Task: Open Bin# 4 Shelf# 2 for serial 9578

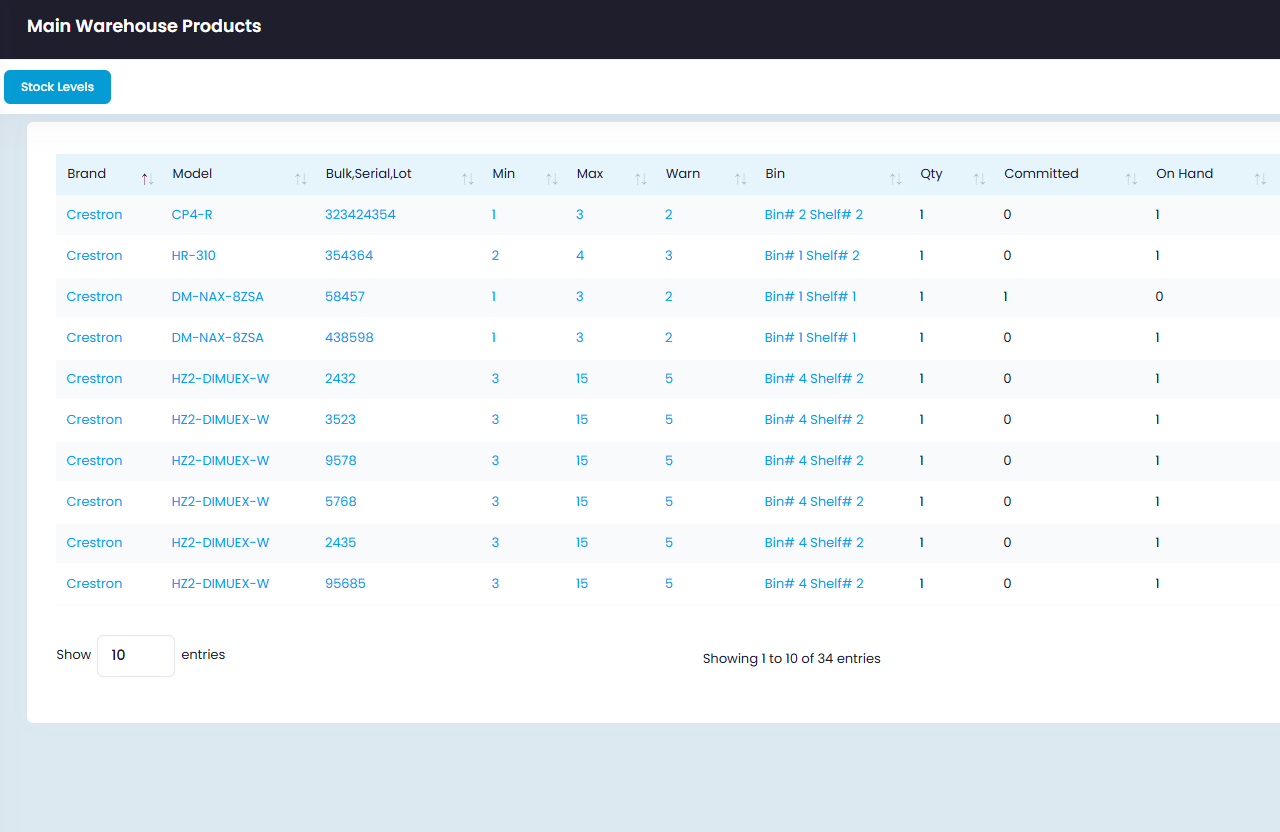Action: pyautogui.click(x=814, y=461)
